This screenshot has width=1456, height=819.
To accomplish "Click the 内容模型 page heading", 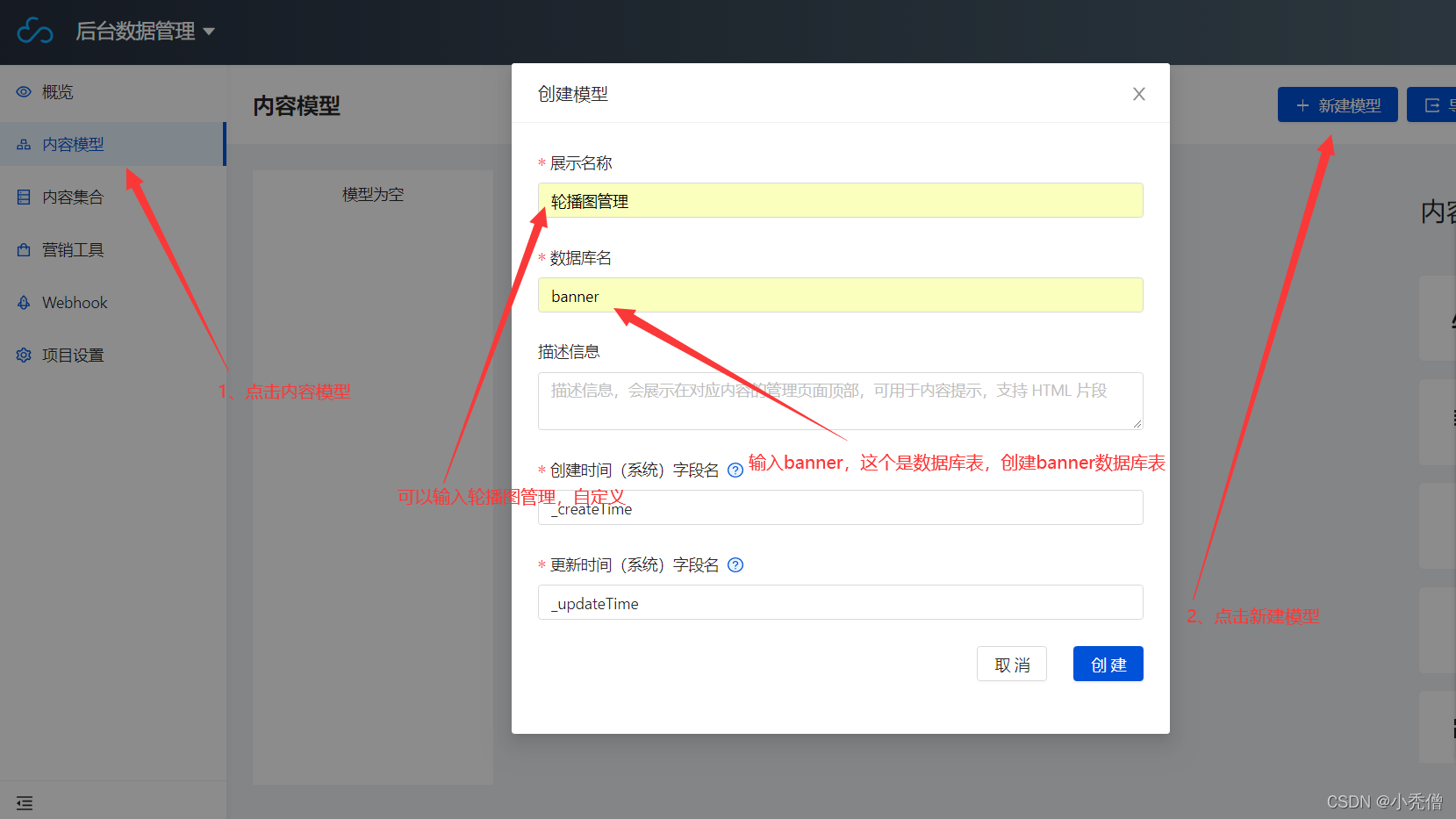I will pyautogui.click(x=297, y=106).
